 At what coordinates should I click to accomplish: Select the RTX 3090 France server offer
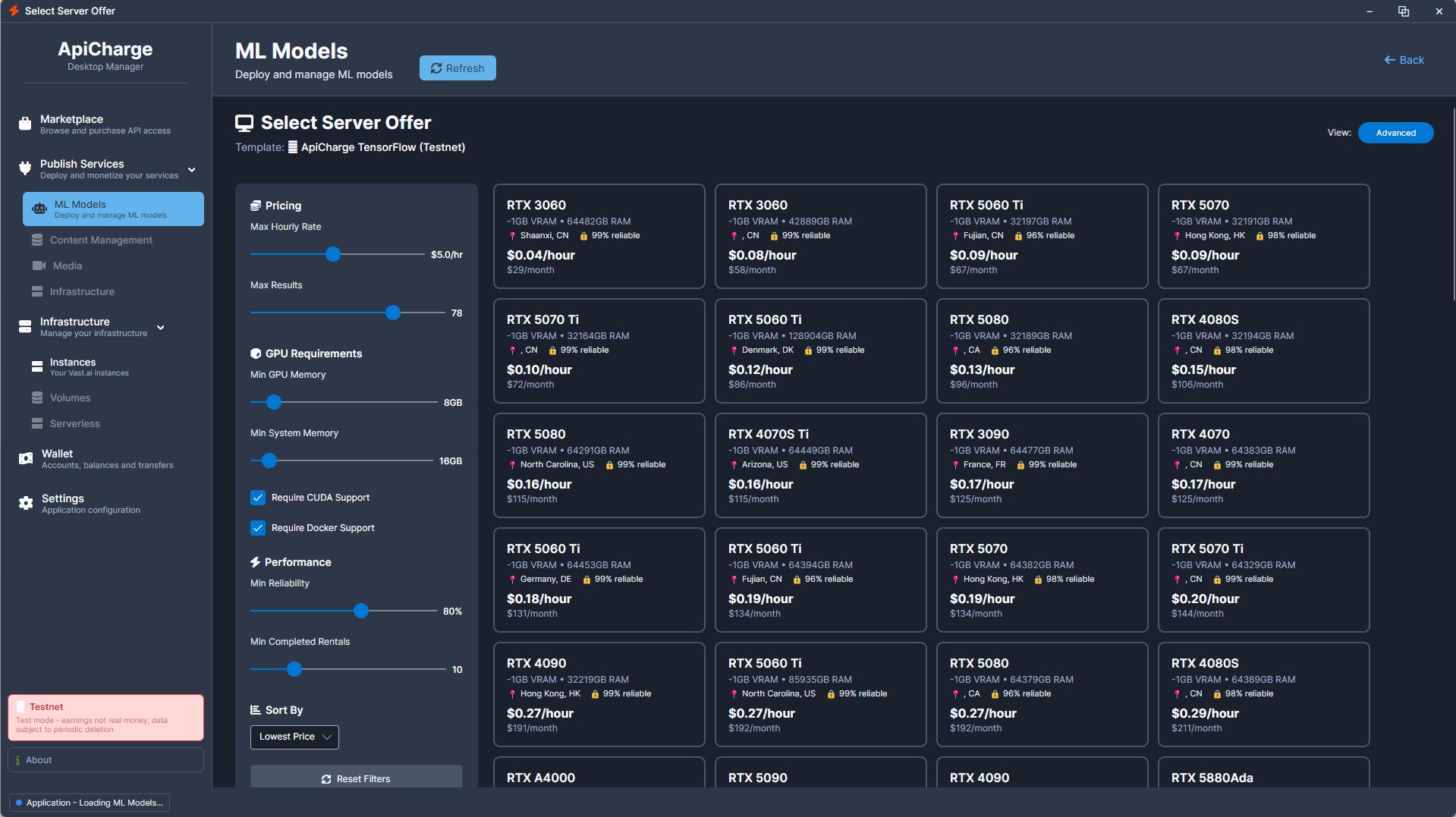(1042, 465)
